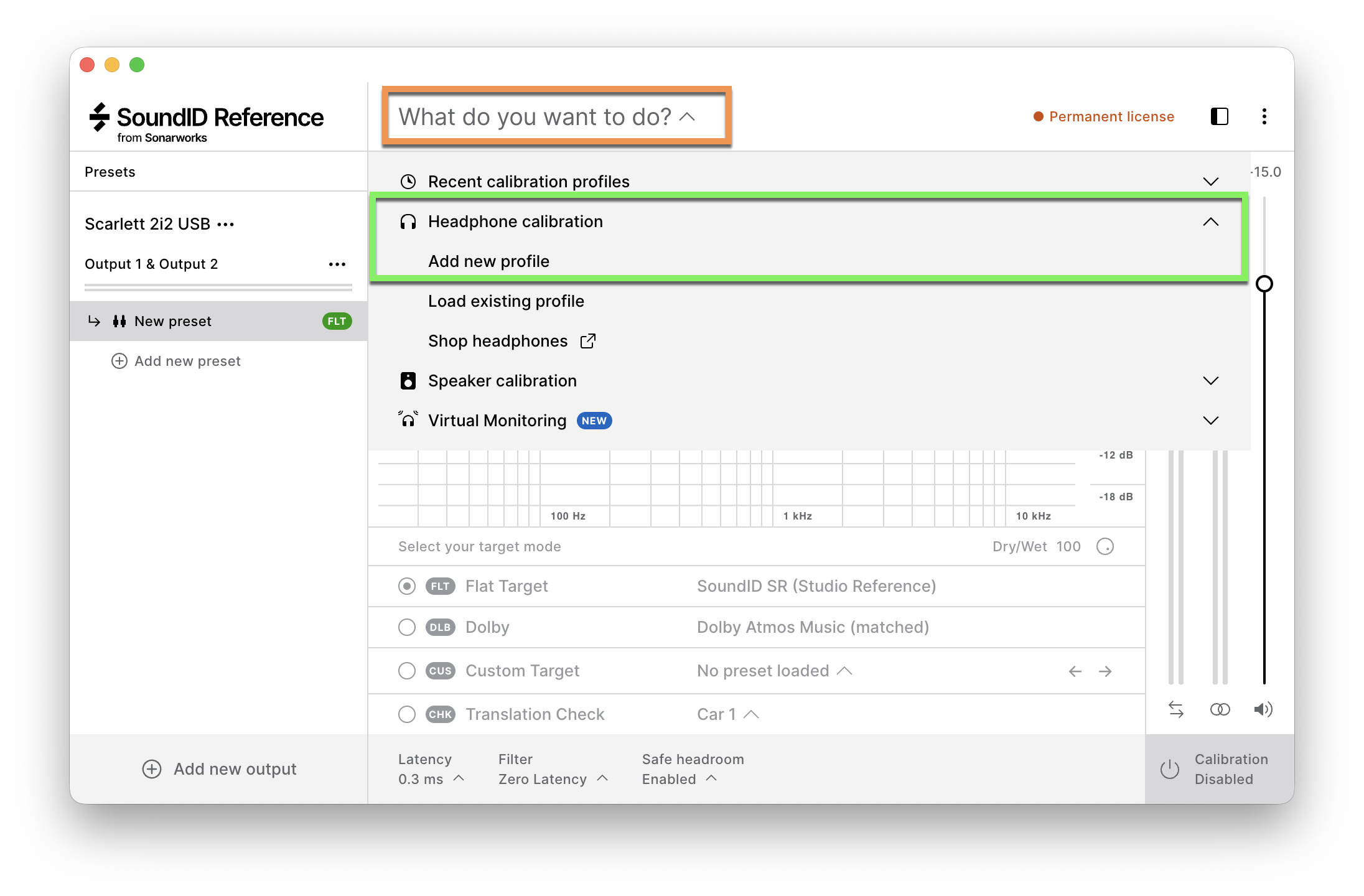Open the No preset loaded dropdown
This screenshot has height=896, width=1364.
(x=774, y=671)
